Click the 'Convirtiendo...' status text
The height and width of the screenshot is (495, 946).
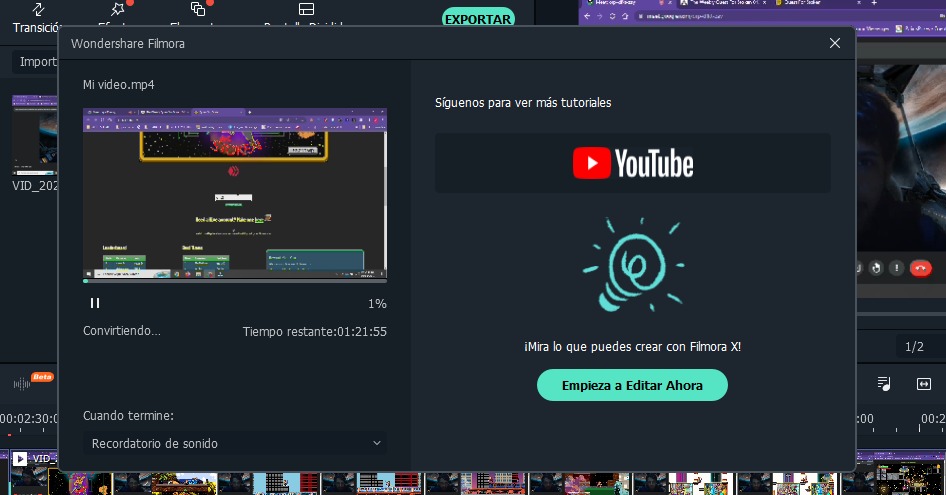tap(121, 331)
